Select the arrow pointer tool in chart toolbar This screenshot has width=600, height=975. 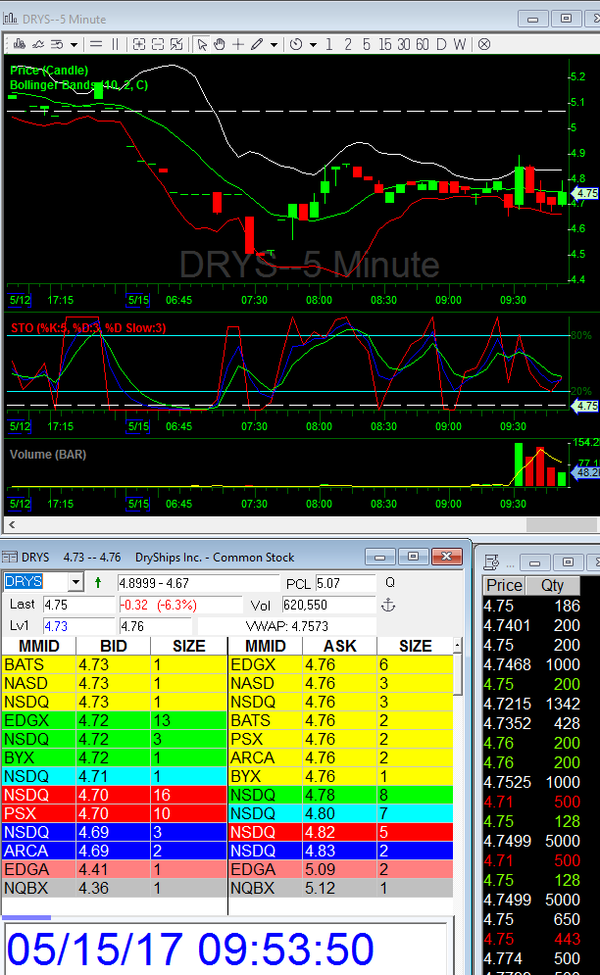[x=201, y=44]
